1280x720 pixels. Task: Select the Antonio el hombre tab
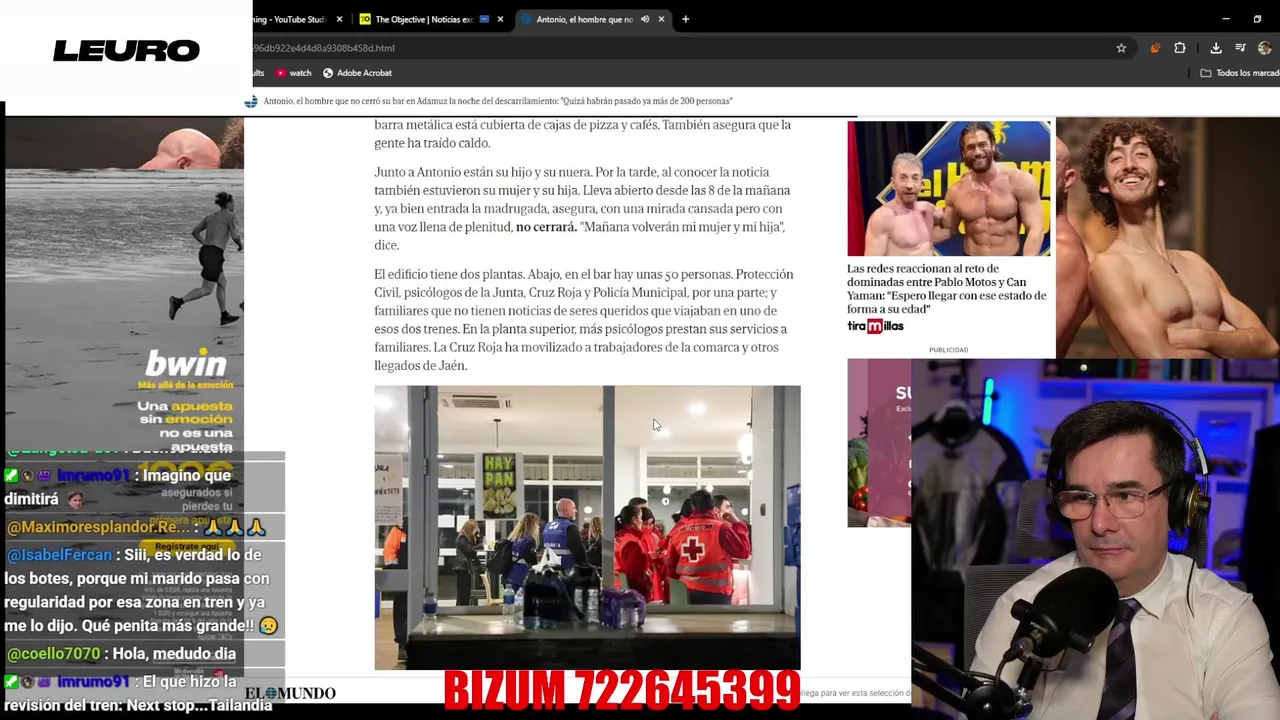[585, 19]
